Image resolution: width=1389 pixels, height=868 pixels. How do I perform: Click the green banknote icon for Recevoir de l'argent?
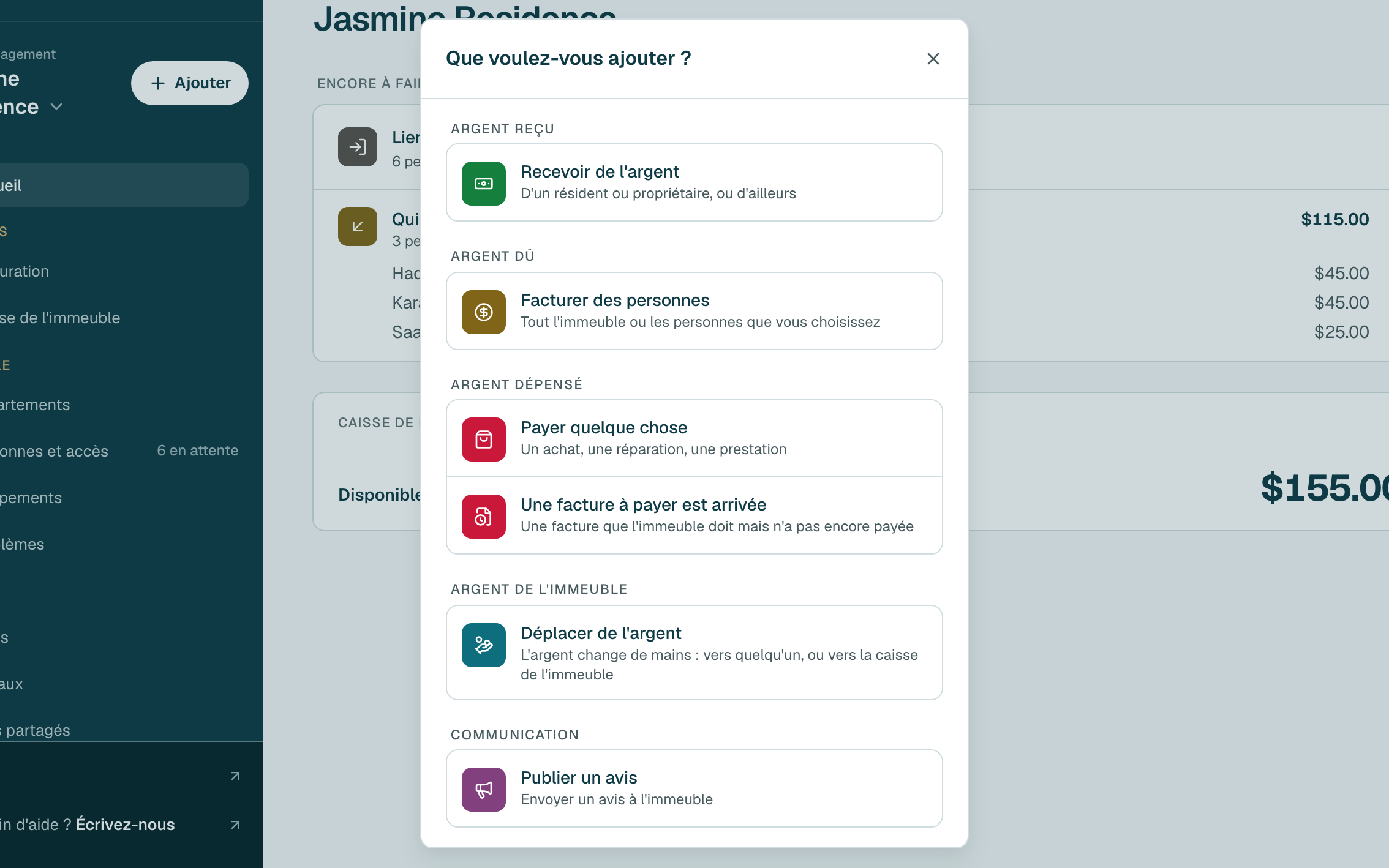tap(484, 184)
